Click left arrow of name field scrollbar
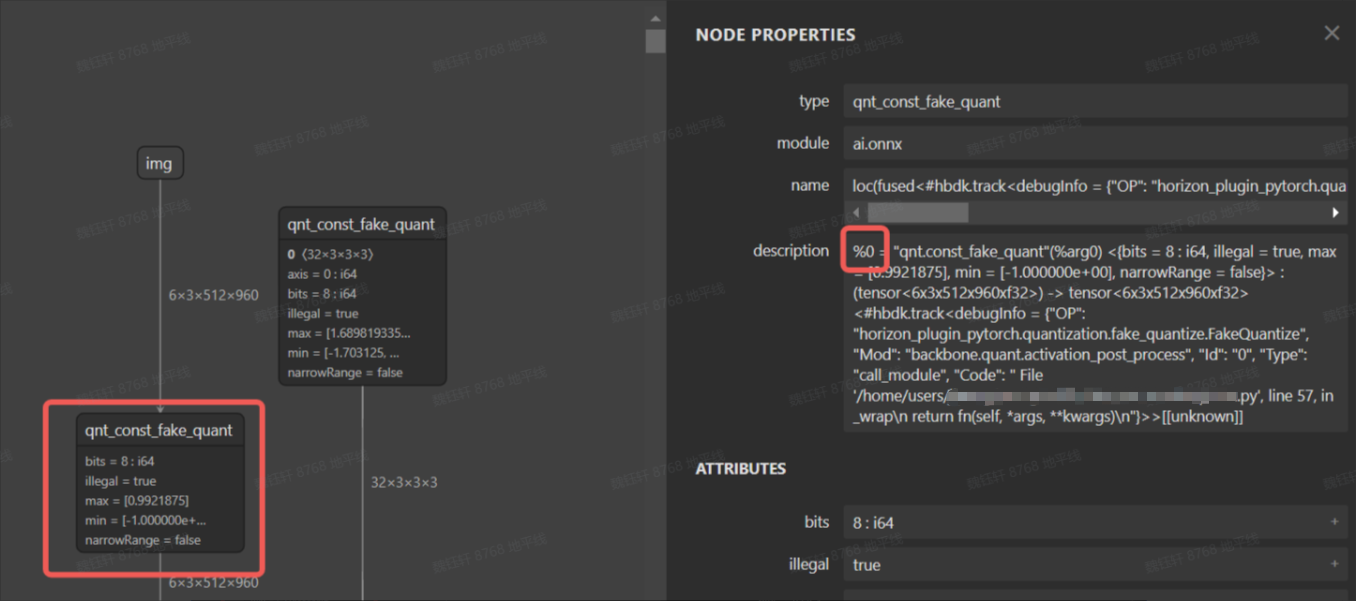This screenshot has height=601, width=1356. click(x=855, y=213)
